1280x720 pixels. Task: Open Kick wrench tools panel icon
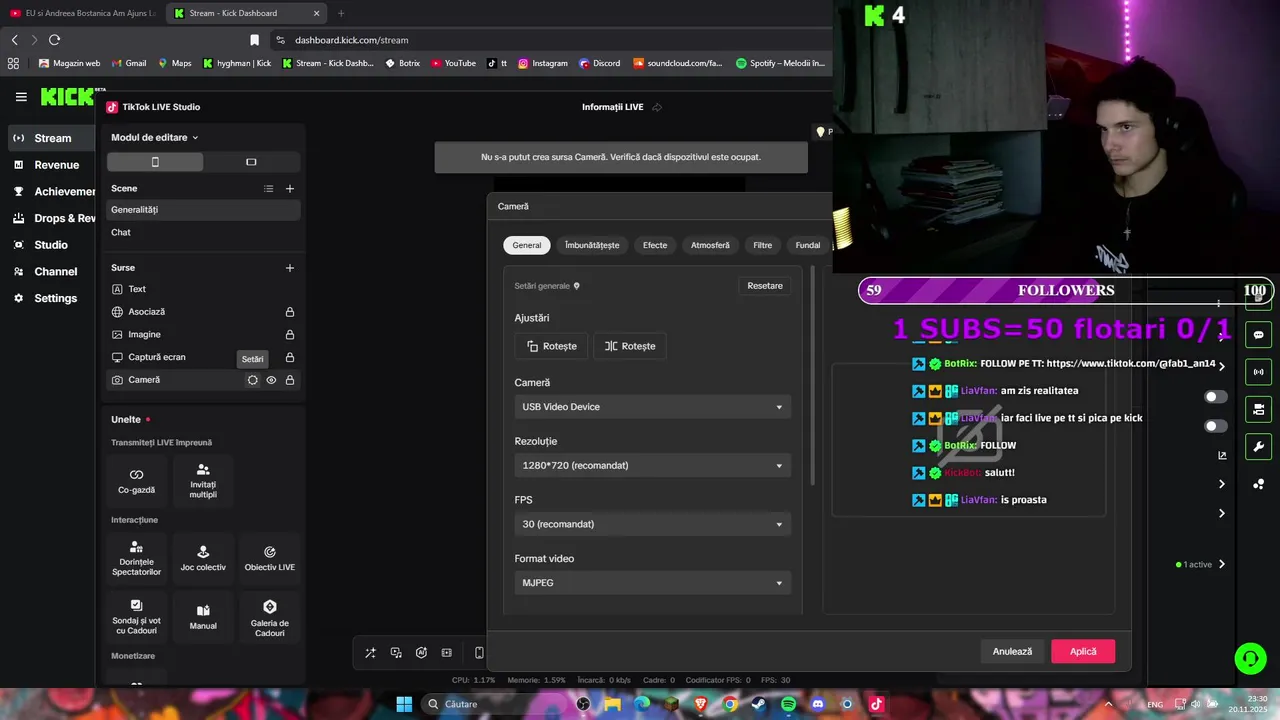1258,446
